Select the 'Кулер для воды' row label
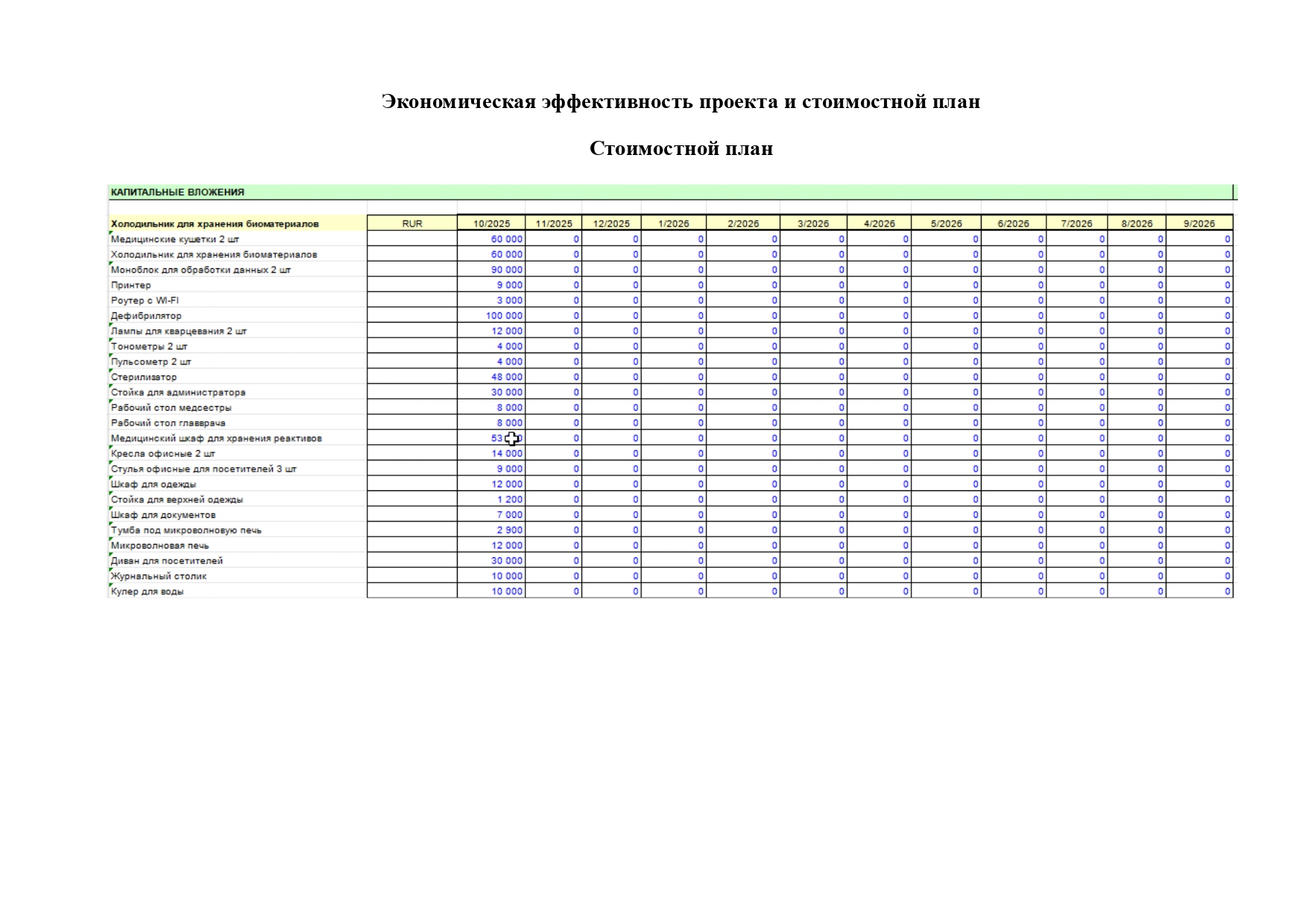 point(147,592)
